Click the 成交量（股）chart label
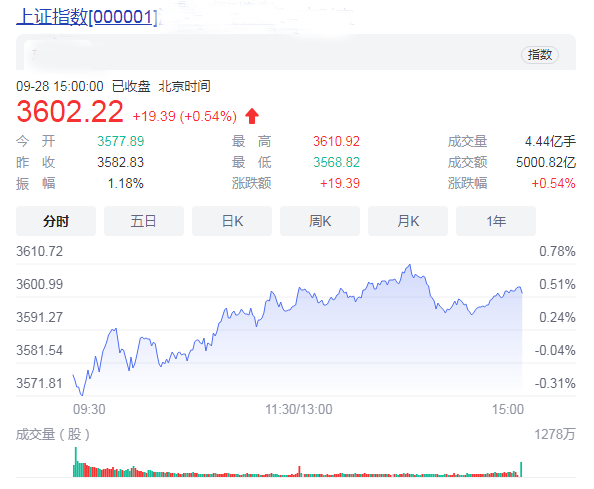Screen dimensions: 594x489 [53, 434]
